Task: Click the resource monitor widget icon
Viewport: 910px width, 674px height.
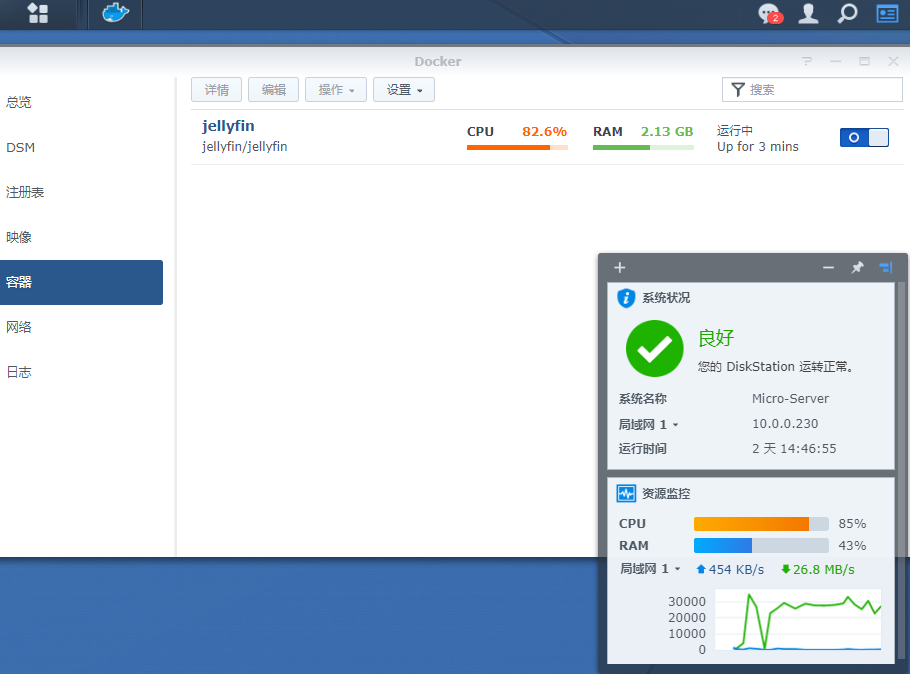Action: [x=627, y=493]
